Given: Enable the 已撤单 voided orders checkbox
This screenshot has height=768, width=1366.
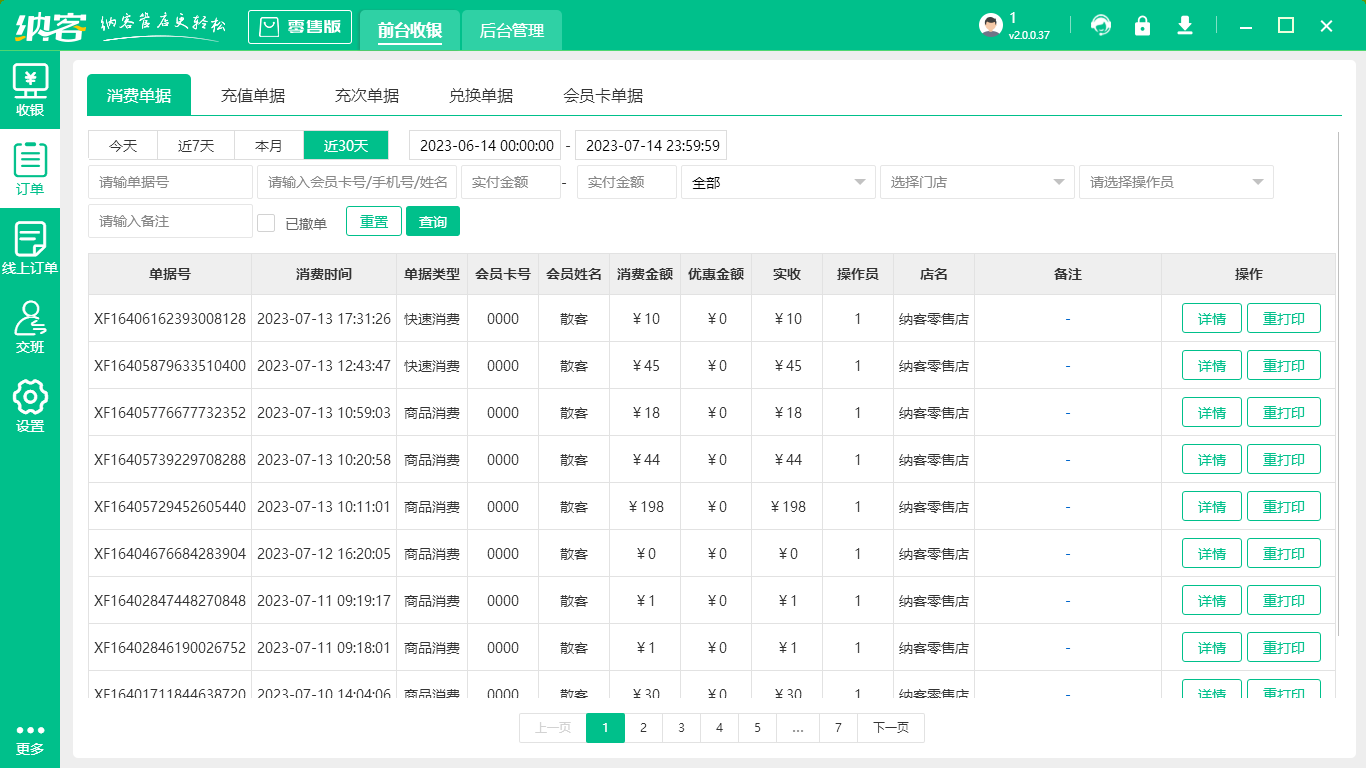Looking at the screenshot, I should pos(266,221).
